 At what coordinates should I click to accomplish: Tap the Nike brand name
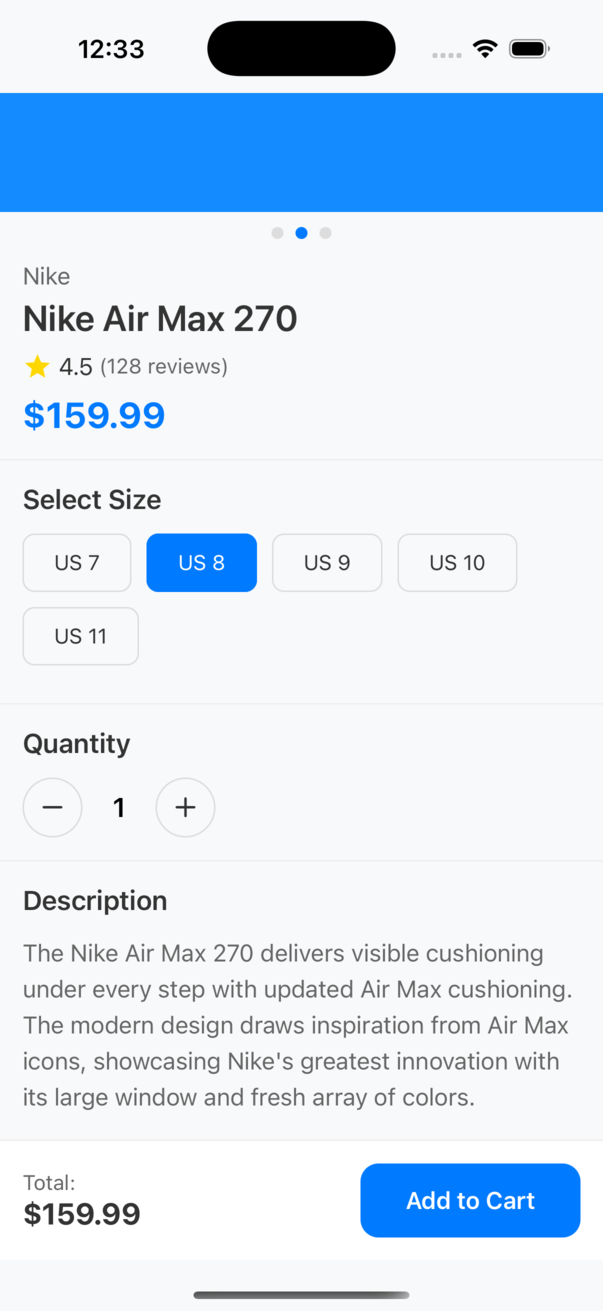pos(47,276)
